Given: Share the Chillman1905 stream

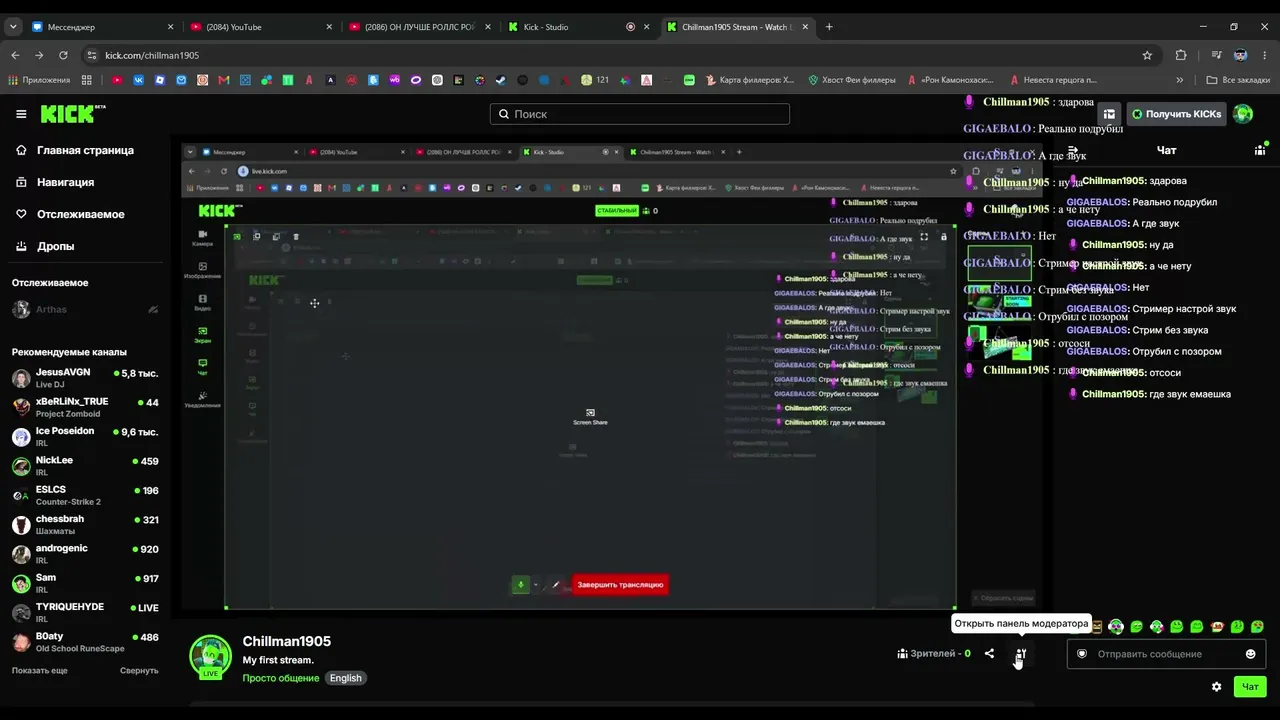Looking at the screenshot, I should pyautogui.click(x=989, y=653).
